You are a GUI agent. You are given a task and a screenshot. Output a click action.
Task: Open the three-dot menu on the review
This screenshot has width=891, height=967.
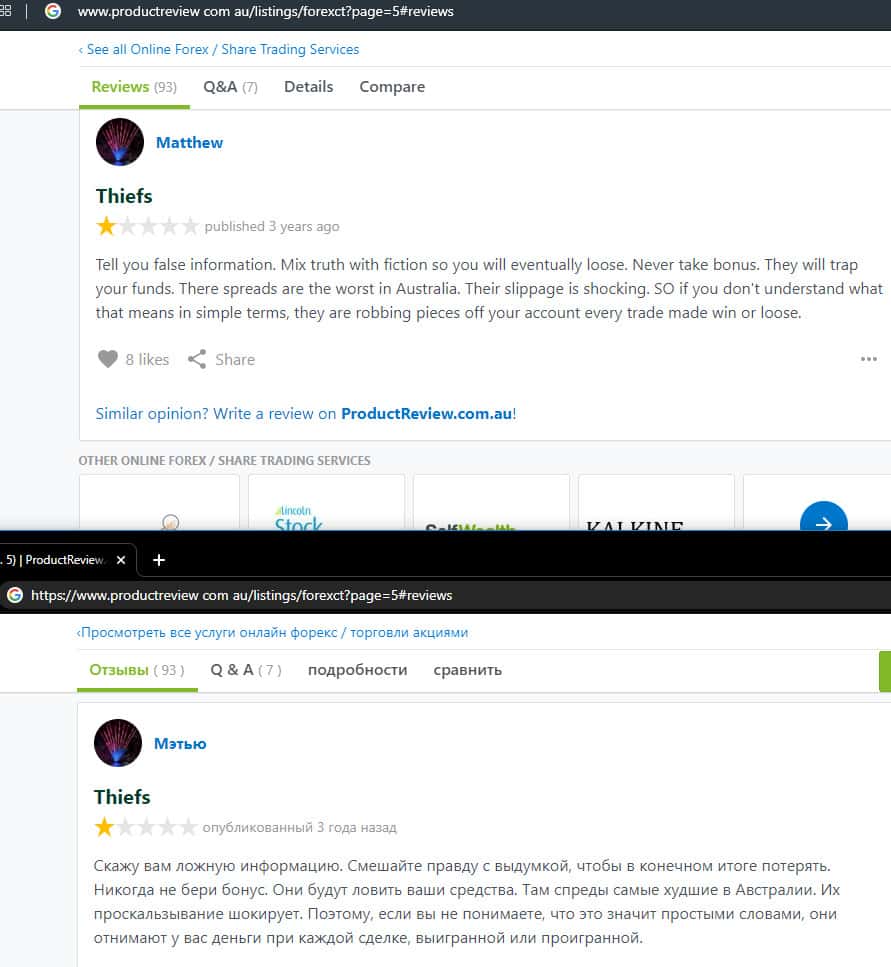(868, 359)
